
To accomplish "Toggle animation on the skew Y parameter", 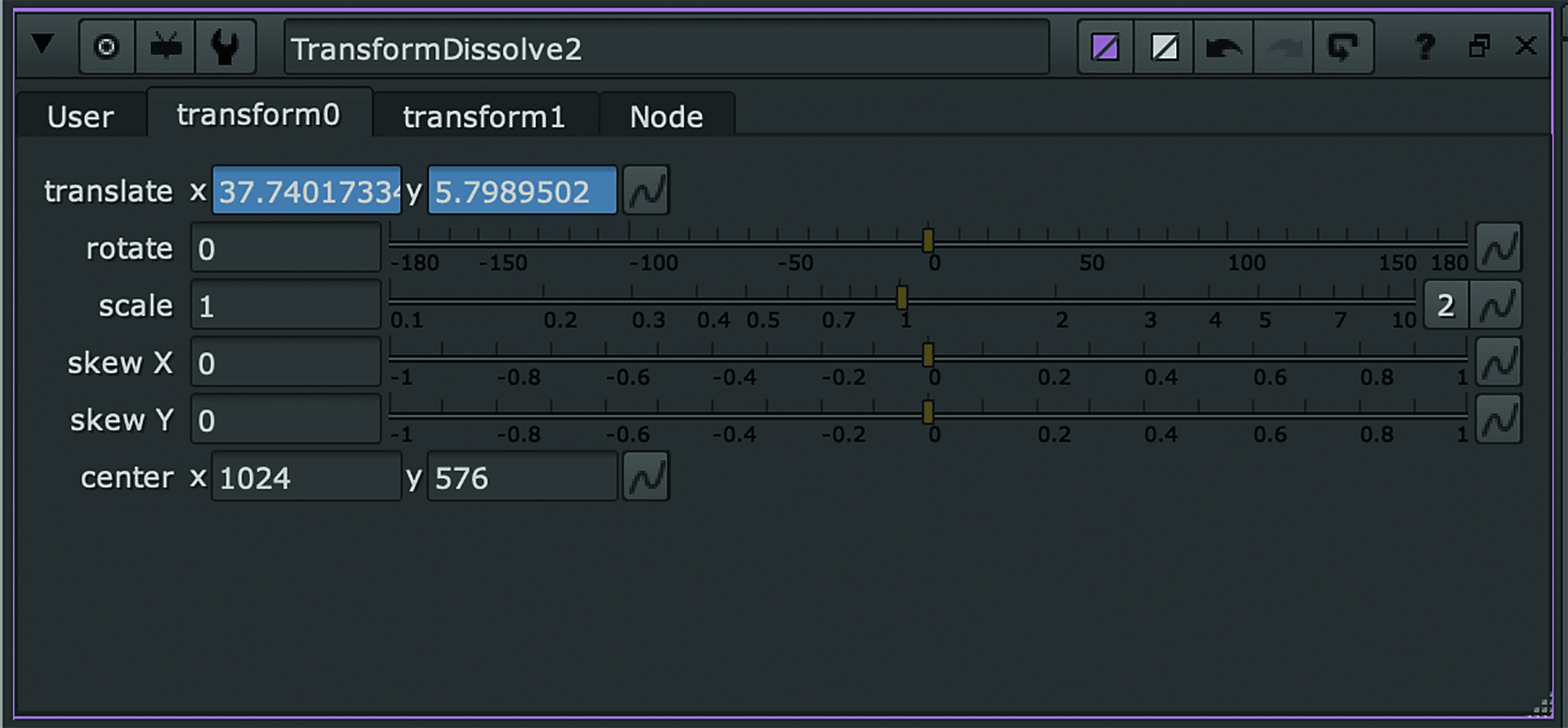I will pos(1499,419).
